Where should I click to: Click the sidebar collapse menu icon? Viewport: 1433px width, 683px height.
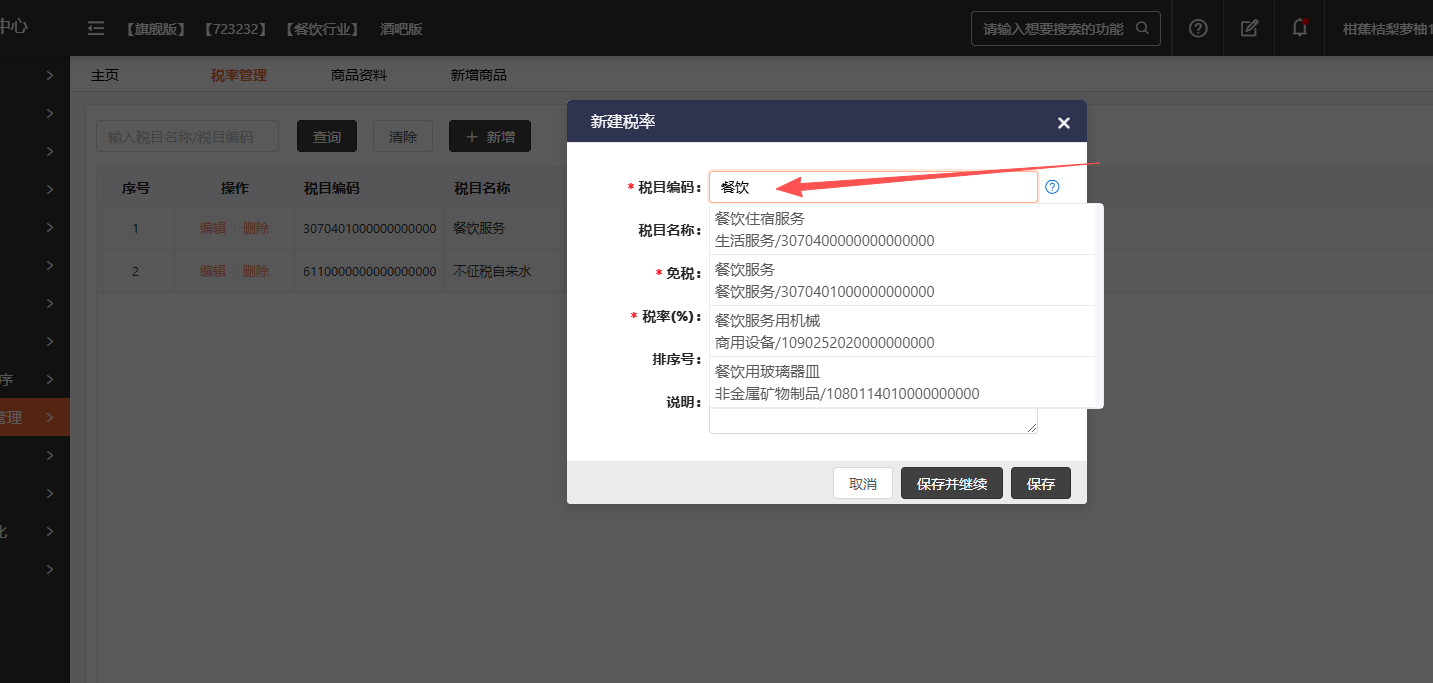pyautogui.click(x=96, y=29)
